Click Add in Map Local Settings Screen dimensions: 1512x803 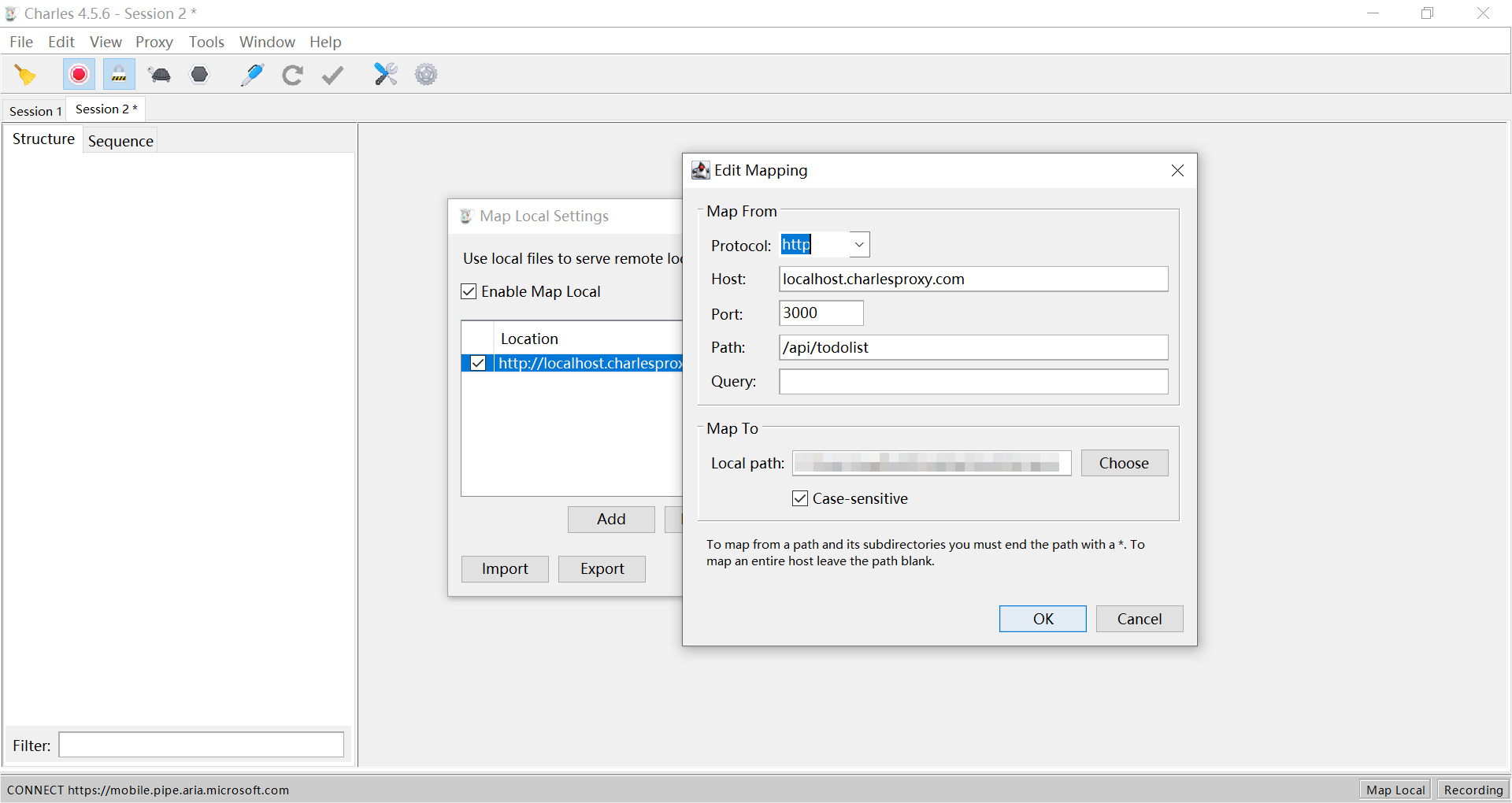coord(611,520)
